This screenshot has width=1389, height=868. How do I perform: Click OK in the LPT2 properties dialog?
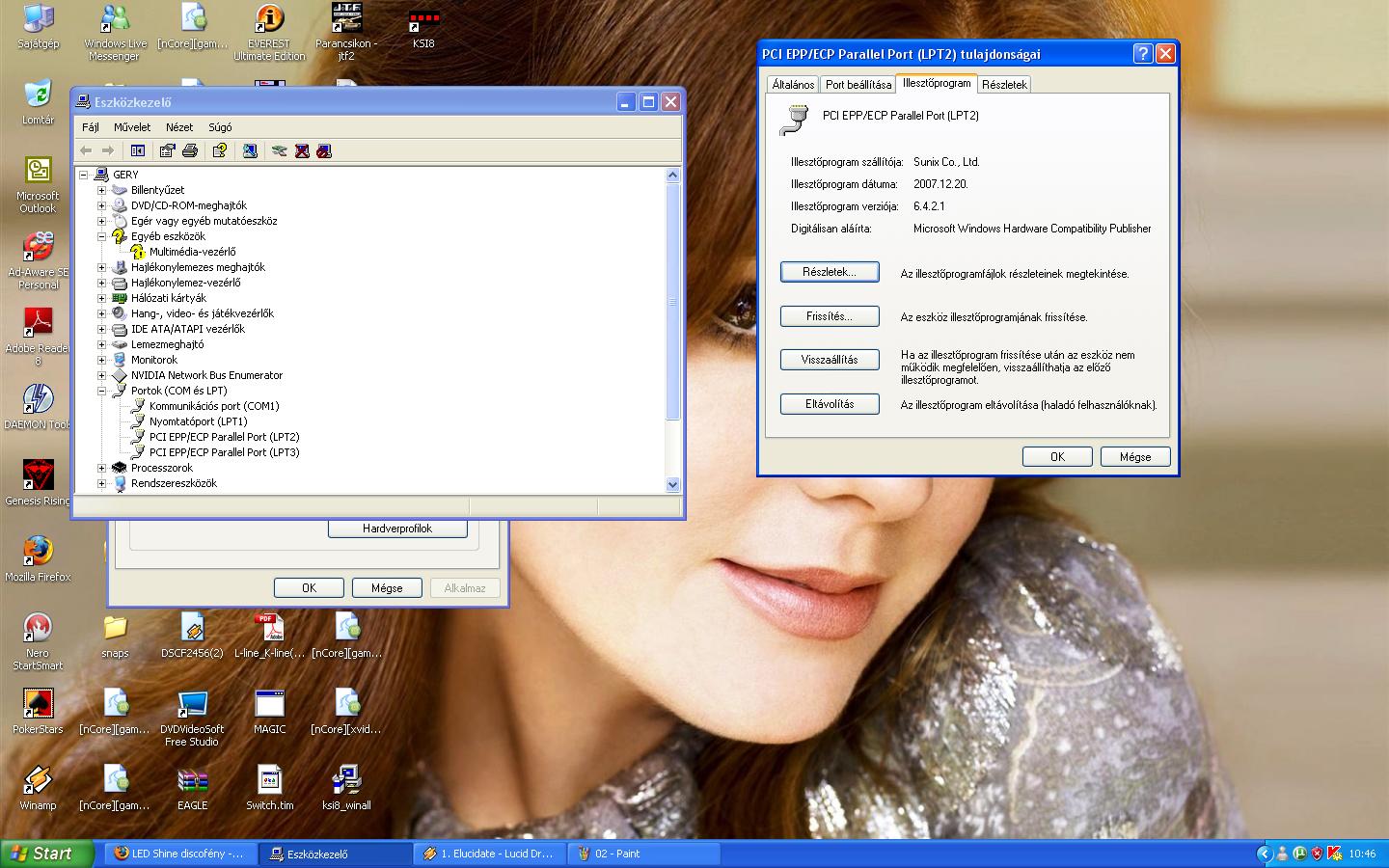pos(1057,457)
